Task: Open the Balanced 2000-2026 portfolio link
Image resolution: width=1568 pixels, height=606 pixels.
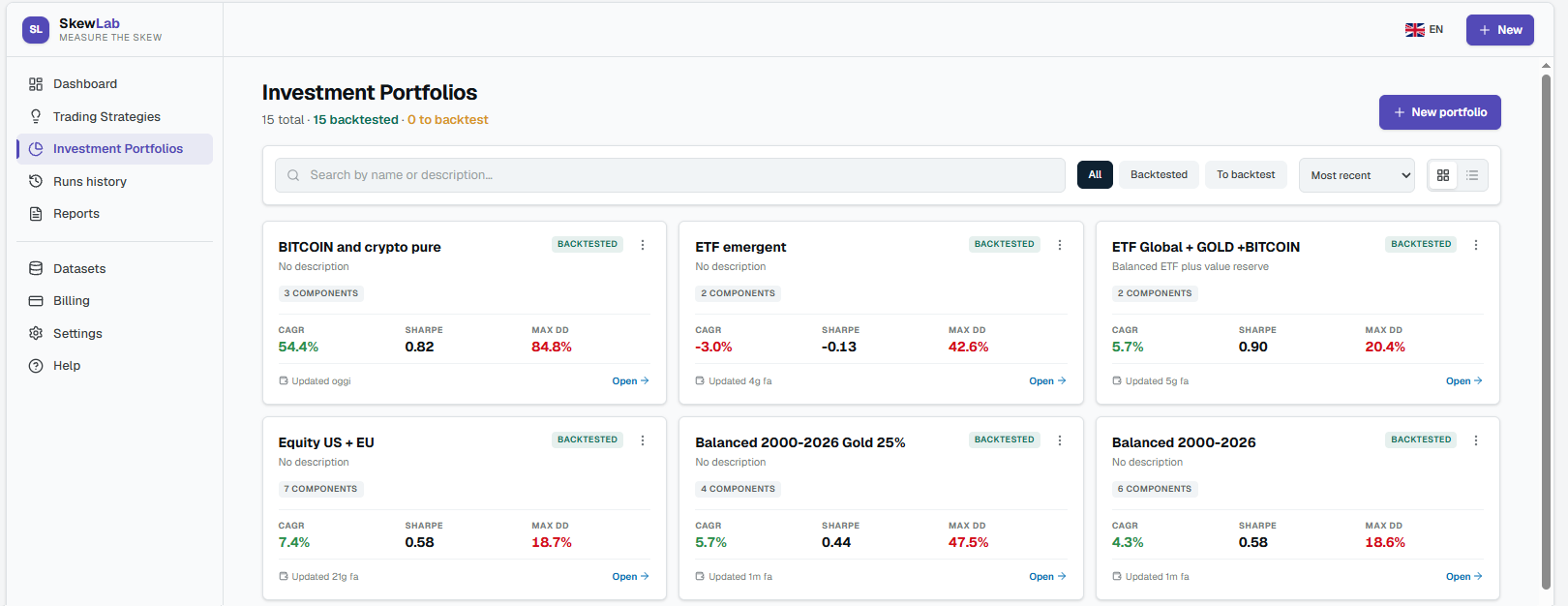Action: pyautogui.click(x=1464, y=577)
